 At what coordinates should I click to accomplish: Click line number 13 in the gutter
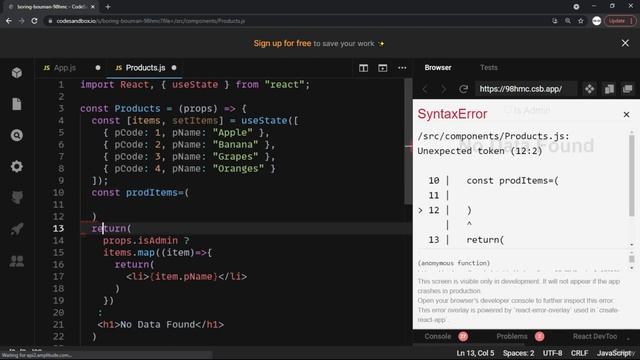click(58, 229)
